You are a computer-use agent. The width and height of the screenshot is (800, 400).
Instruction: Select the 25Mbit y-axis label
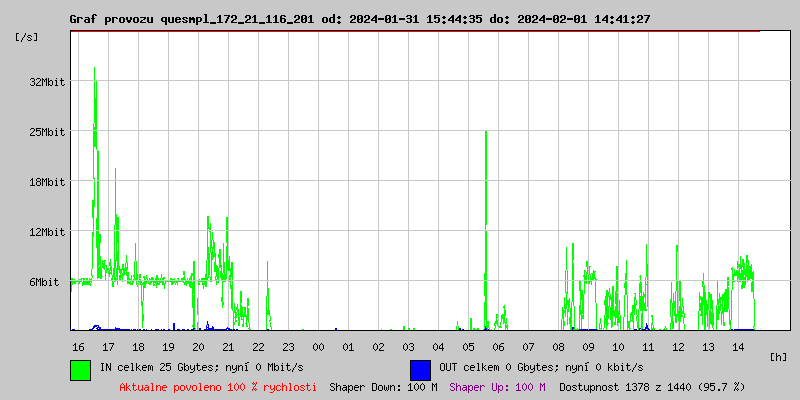tap(47, 132)
